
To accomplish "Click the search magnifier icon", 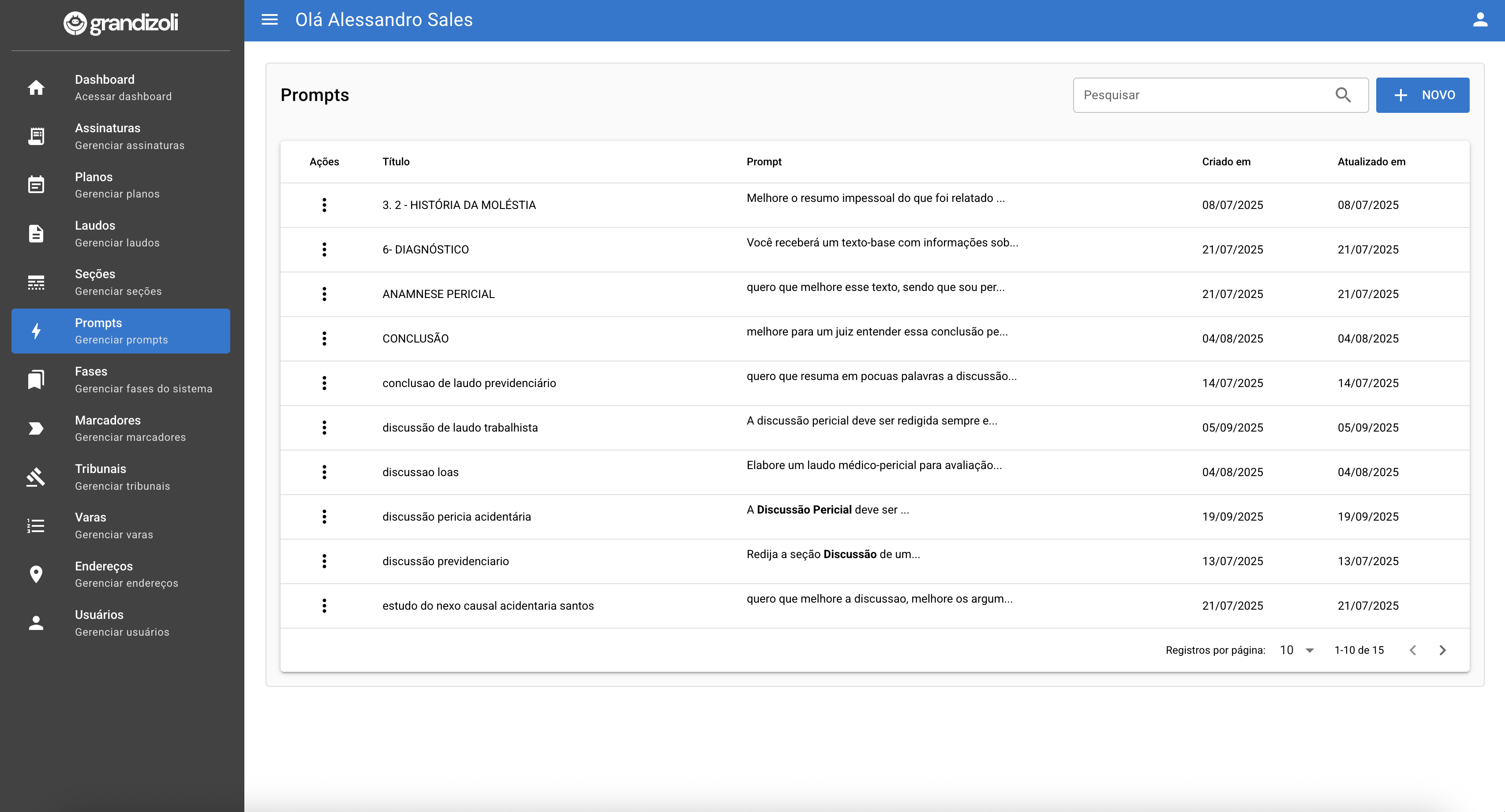I will [x=1343, y=95].
